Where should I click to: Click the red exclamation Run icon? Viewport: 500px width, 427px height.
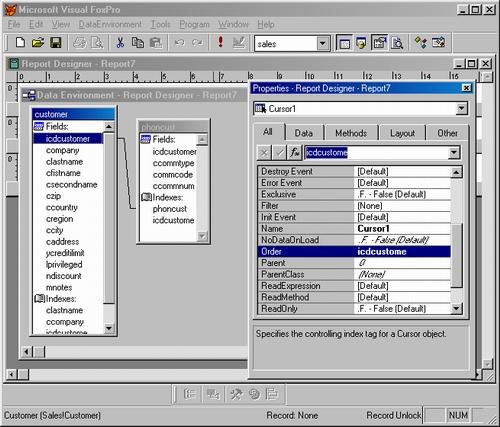(220, 42)
